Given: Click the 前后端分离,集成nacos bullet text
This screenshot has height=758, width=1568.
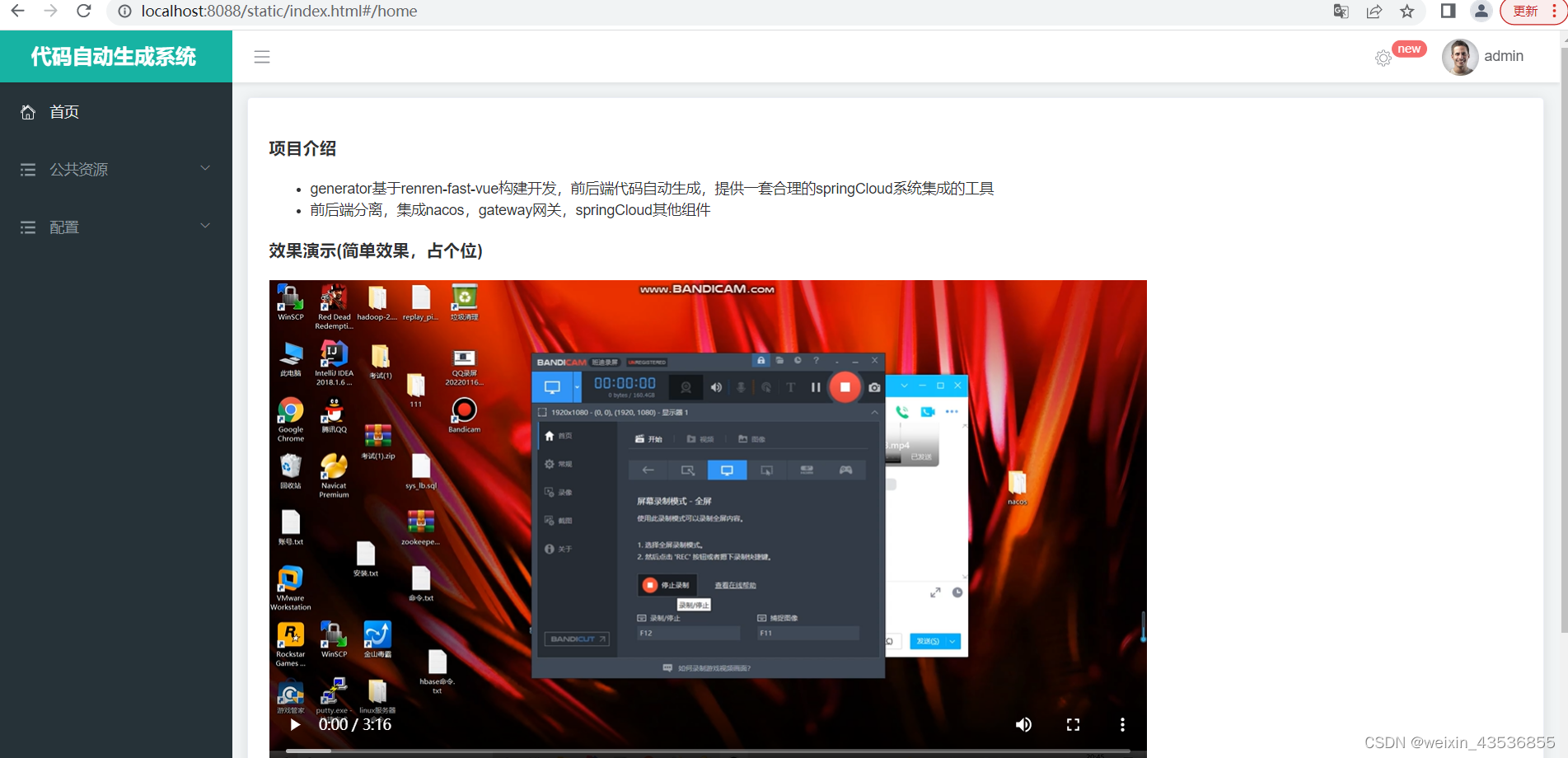Looking at the screenshot, I should pos(510,210).
